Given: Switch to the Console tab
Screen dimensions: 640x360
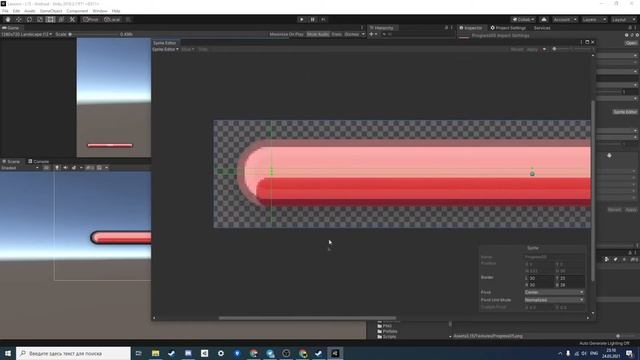Looking at the screenshot, I should pyautogui.click(x=38, y=162).
